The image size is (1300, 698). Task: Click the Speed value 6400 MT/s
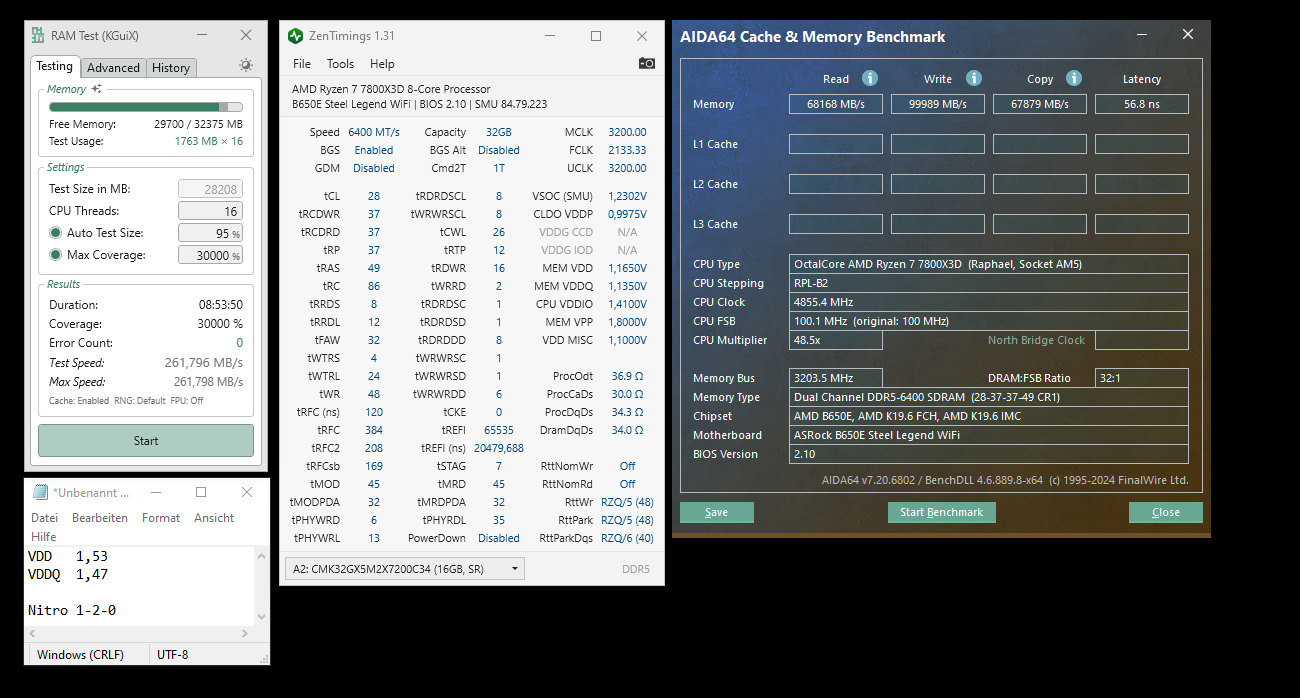[374, 132]
